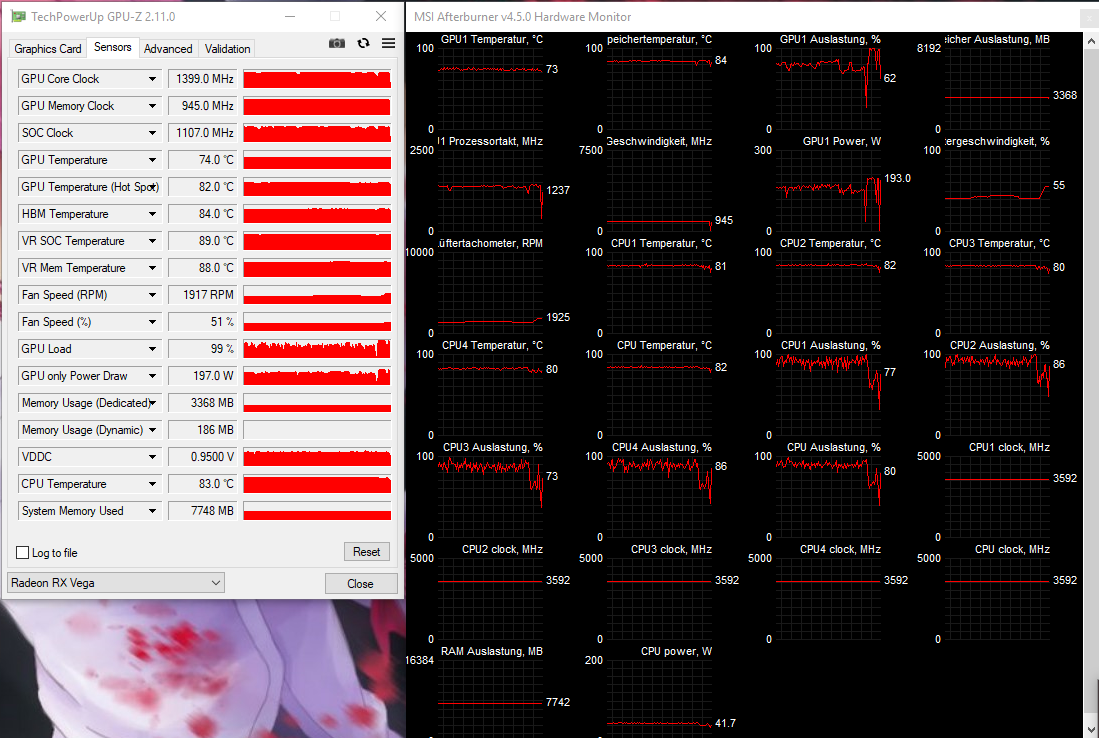Click the 3368 MB dedicated memory value
1099x738 pixels.
[203, 403]
